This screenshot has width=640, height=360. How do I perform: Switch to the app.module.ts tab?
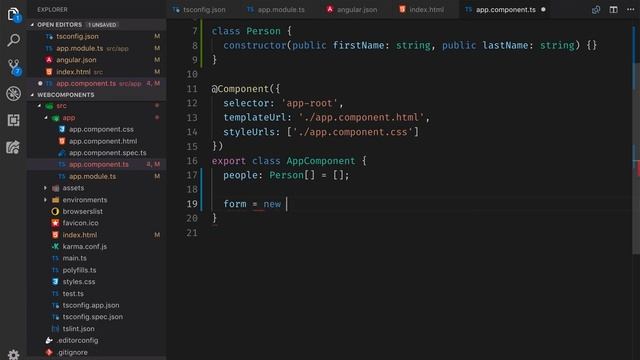pos(276,9)
